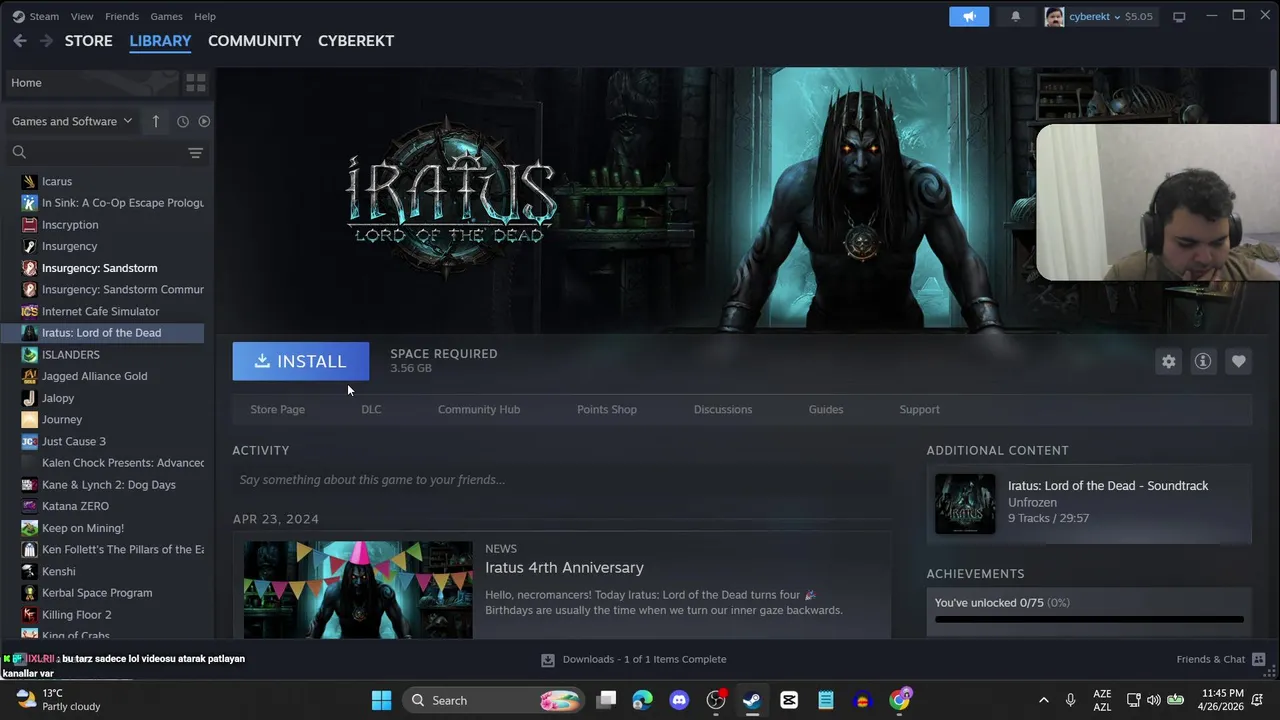Add Iratus to favorites heart

[x=1238, y=361]
